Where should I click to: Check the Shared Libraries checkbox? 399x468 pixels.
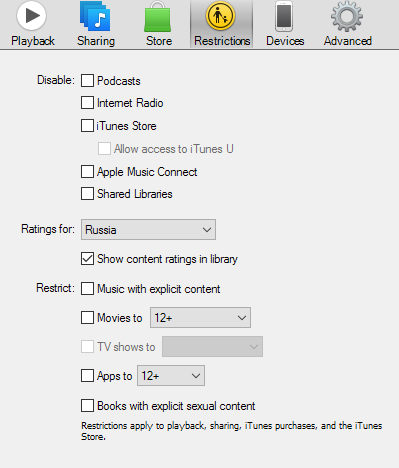pos(87,194)
